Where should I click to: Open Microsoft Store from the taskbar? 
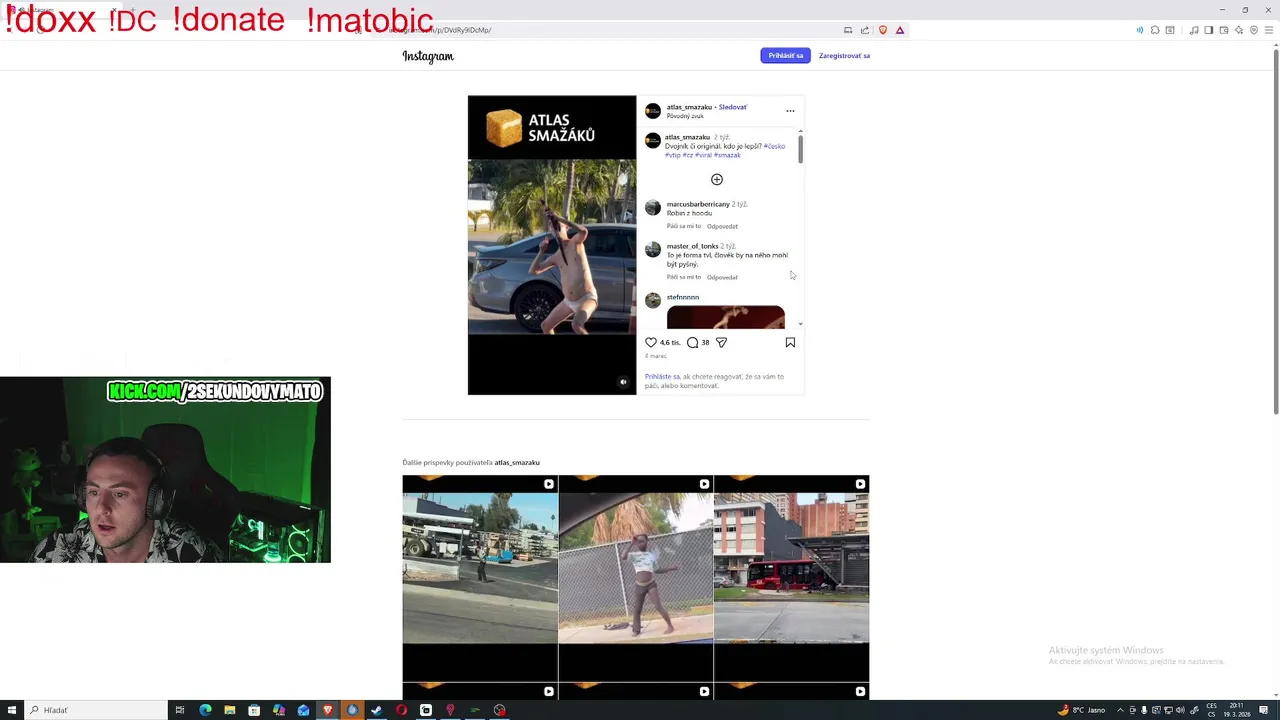coord(254,710)
